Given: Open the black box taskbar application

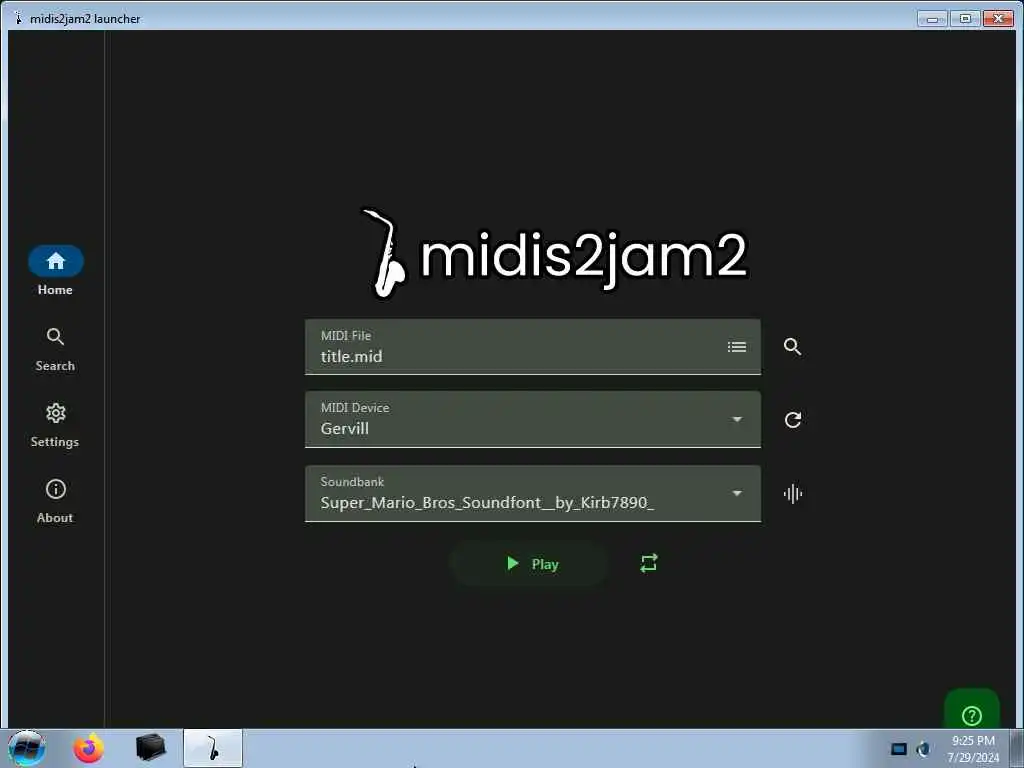Looking at the screenshot, I should point(151,748).
